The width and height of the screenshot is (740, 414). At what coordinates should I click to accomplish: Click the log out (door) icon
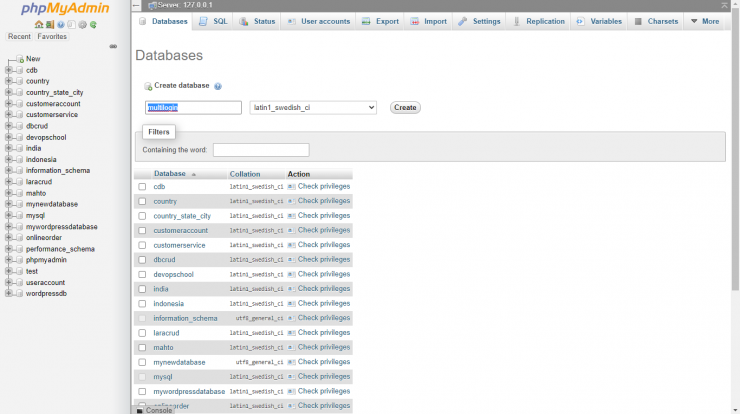(50, 25)
